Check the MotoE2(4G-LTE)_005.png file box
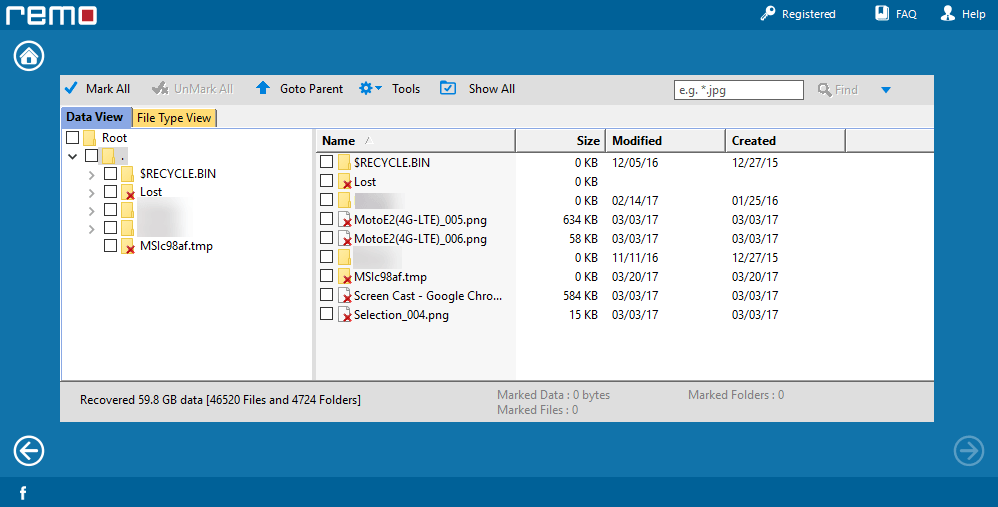 point(327,218)
